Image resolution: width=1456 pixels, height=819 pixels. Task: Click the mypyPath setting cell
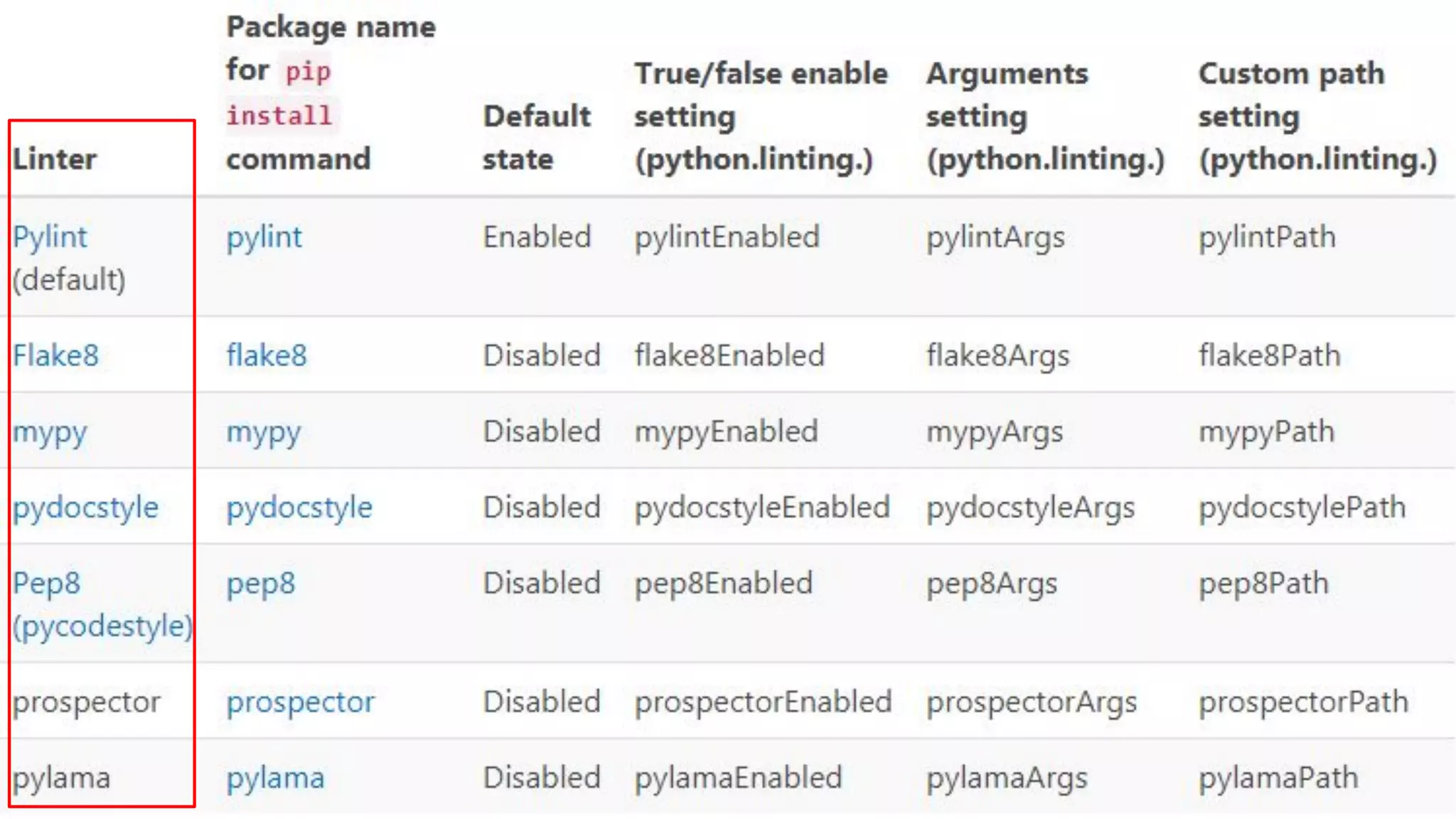(x=1266, y=432)
